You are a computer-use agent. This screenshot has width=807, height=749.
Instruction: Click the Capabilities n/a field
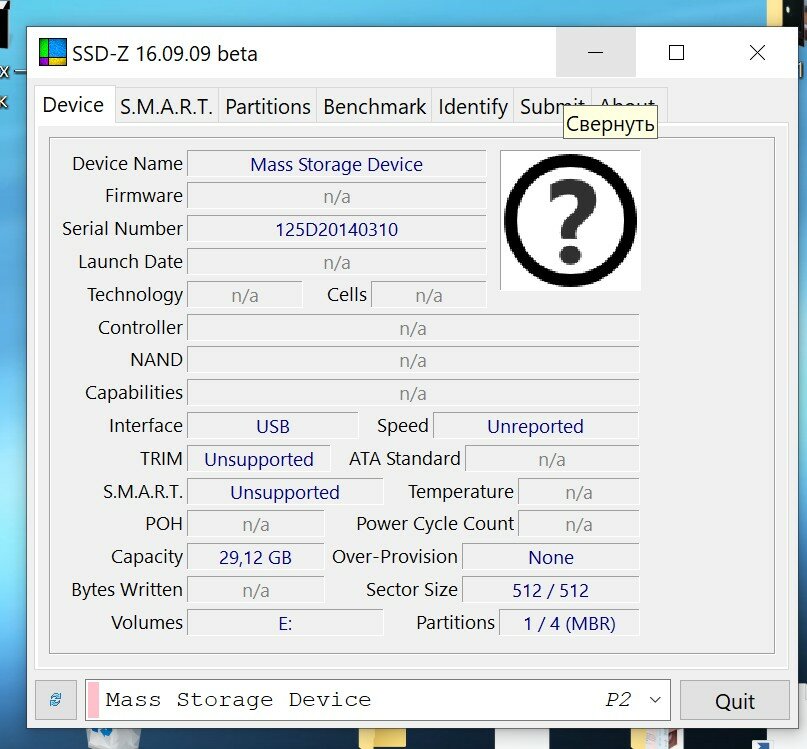click(x=413, y=393)
